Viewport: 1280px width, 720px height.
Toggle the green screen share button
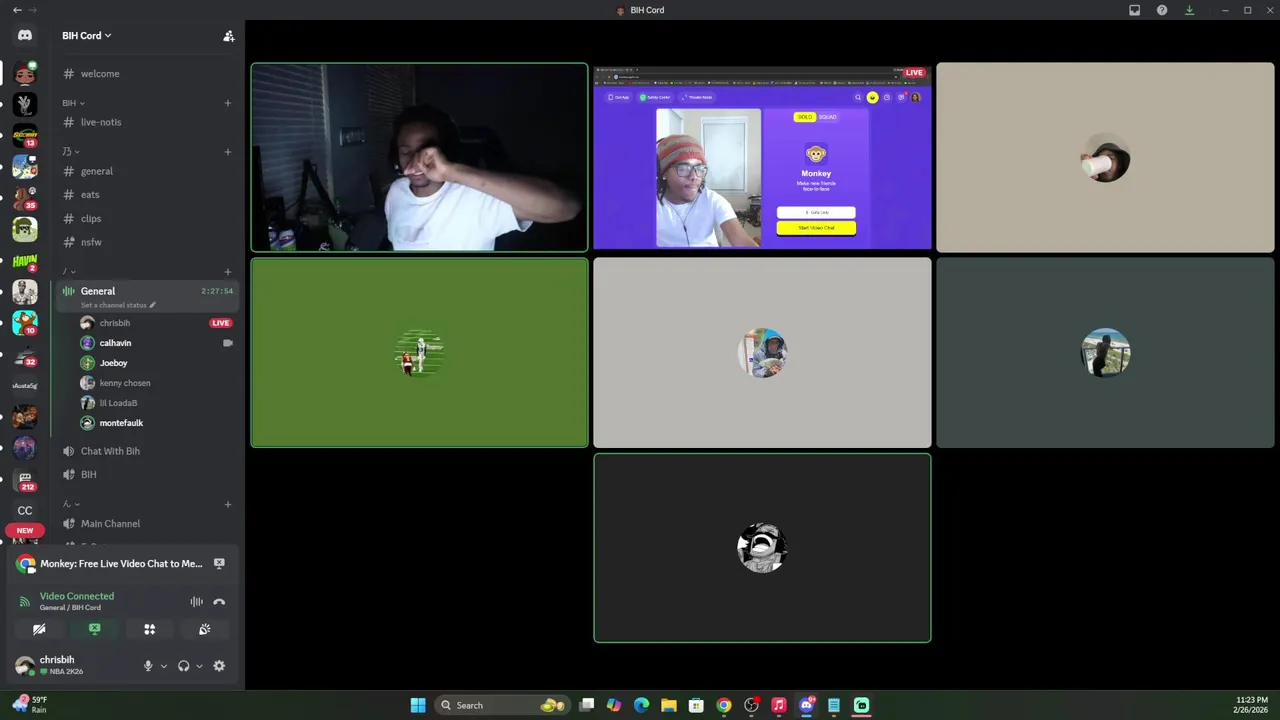coord(94,629)
